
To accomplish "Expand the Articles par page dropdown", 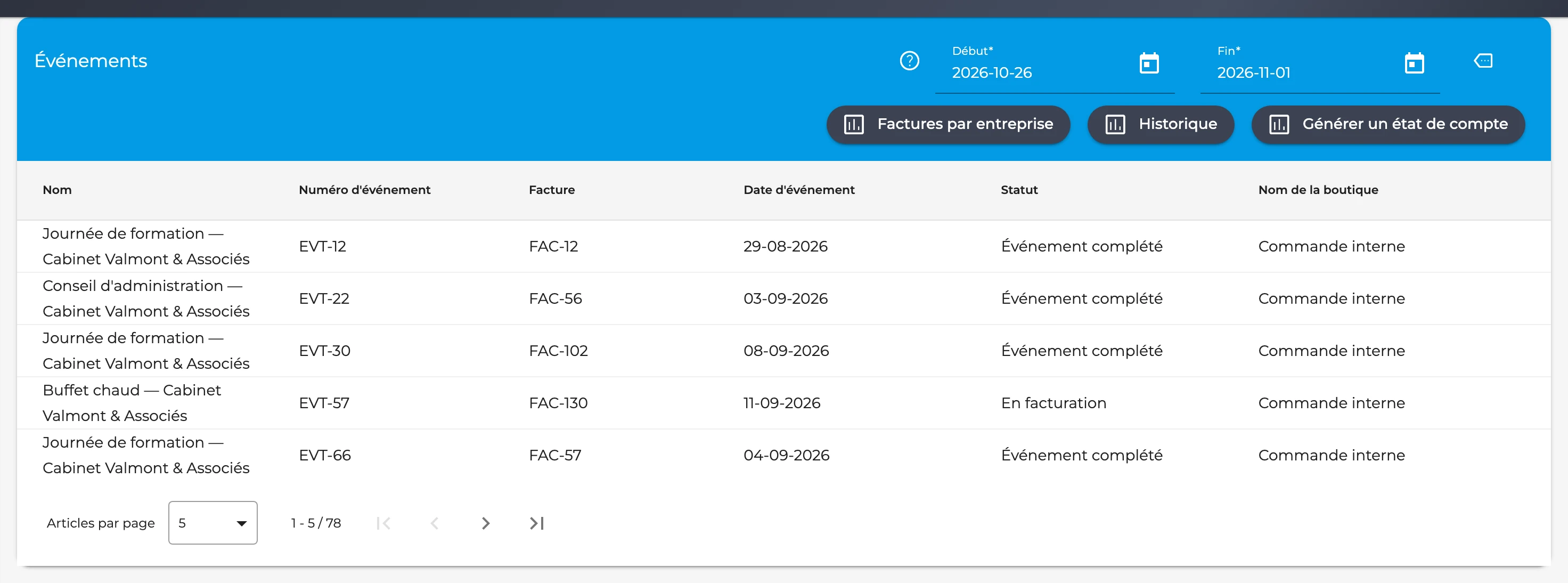I will click(x=213, y=523).
